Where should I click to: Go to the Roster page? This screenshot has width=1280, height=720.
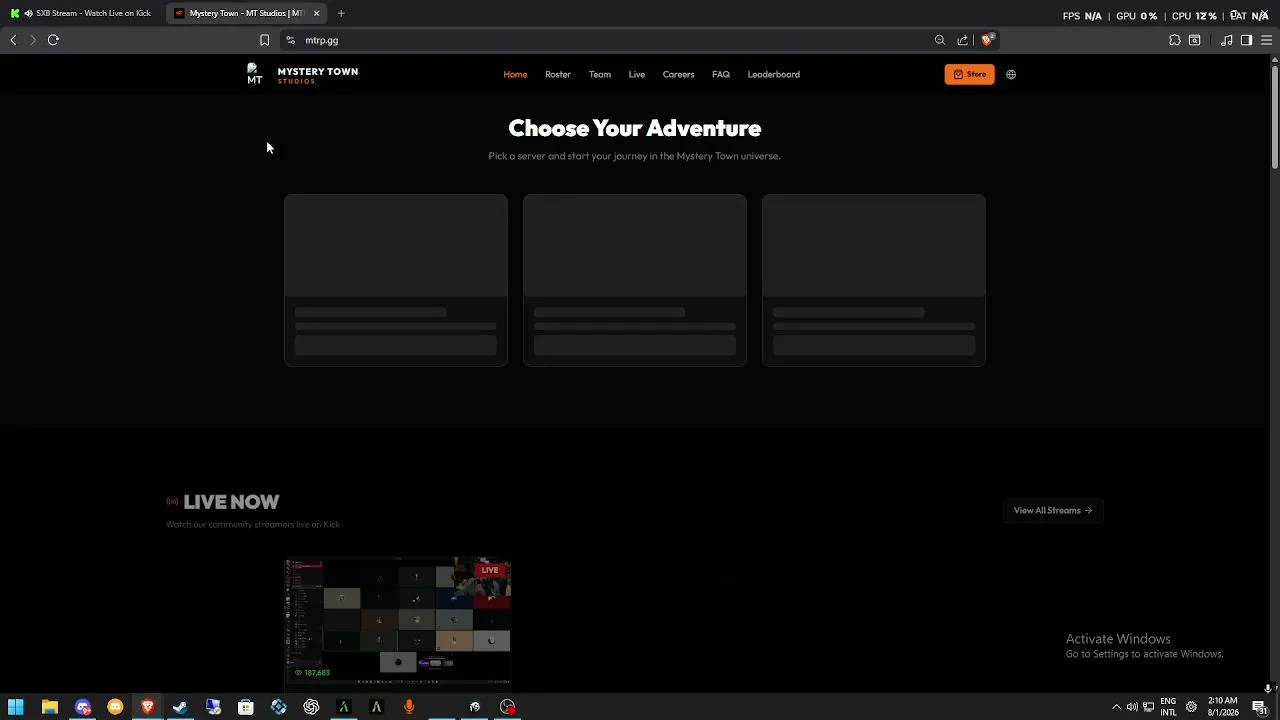click(558, 74)
